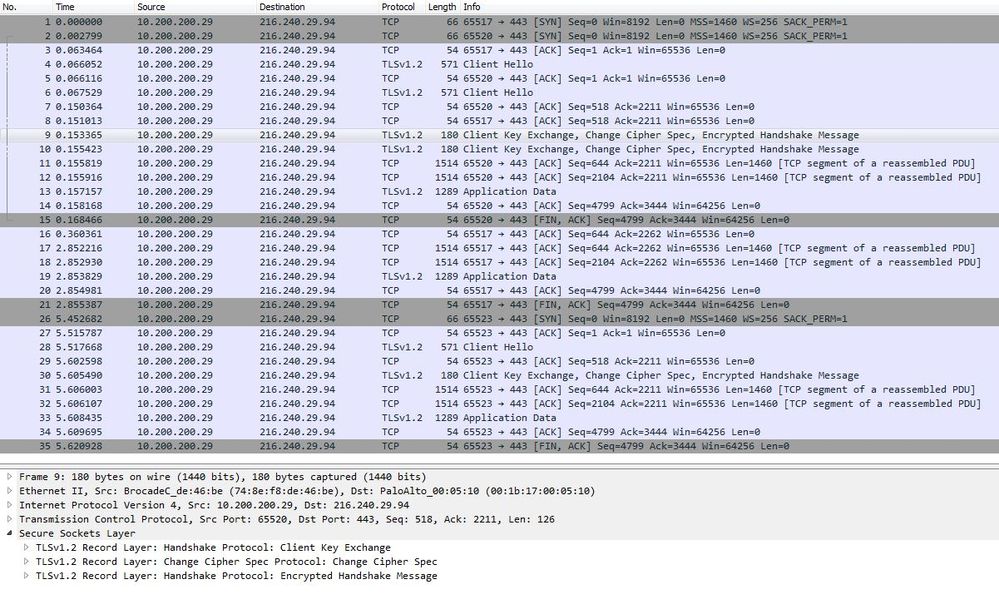Select packet 35 FIN, ACK from 65523

pos(500,446)
